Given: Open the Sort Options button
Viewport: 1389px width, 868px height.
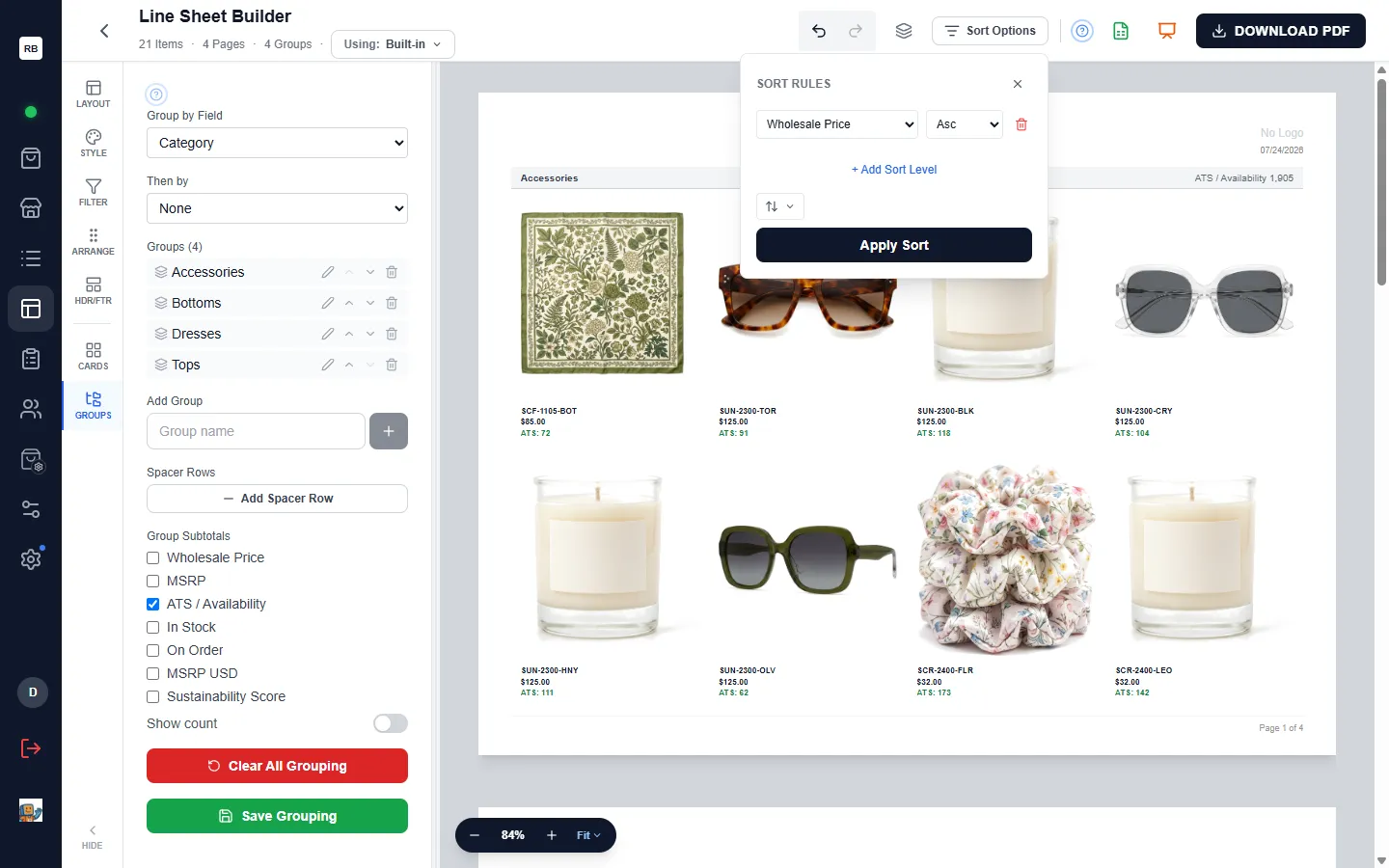Looking at the screenshot, I should pos(990,31).
